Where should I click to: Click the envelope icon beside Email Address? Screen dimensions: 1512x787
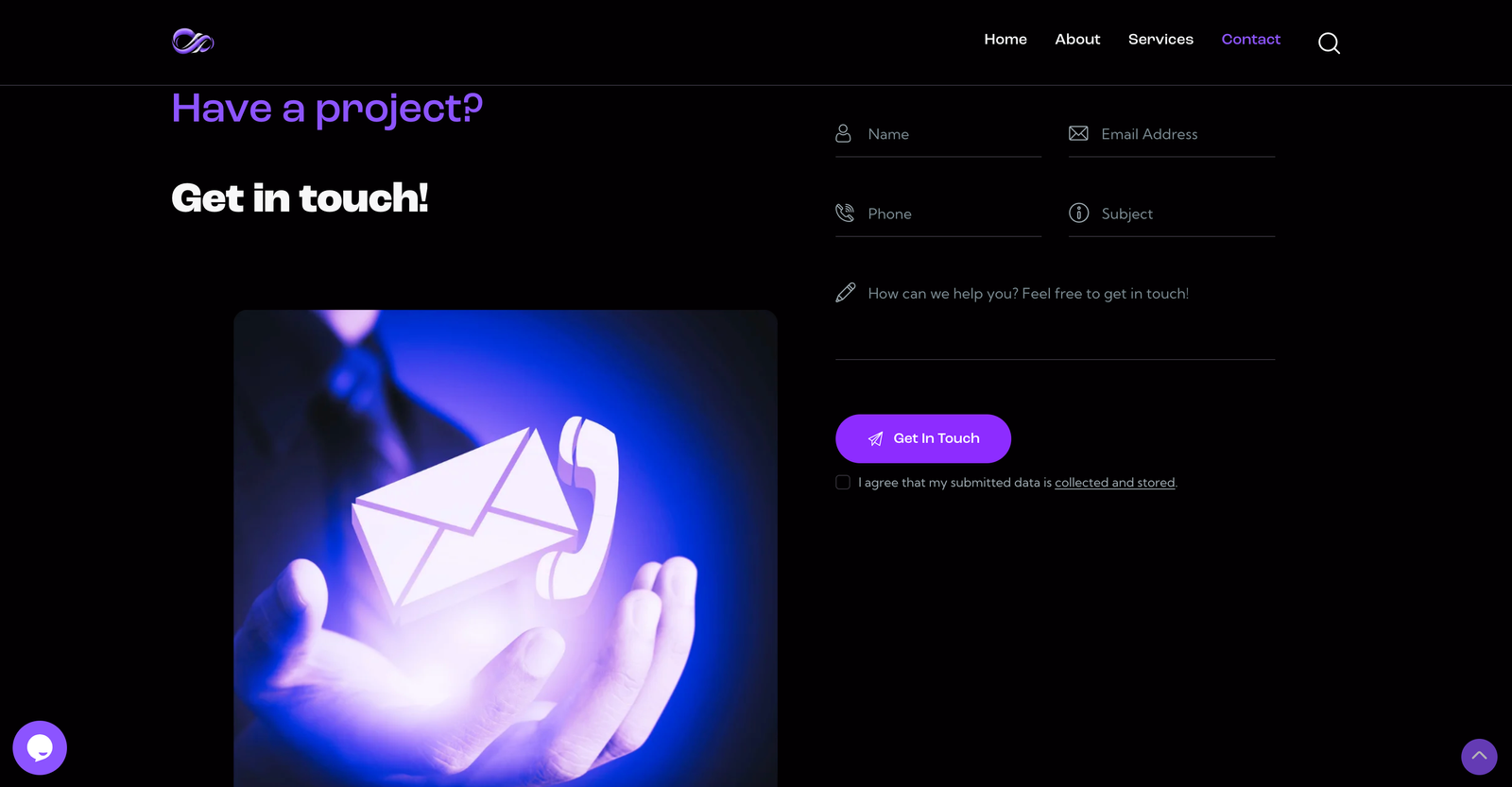(1078, 133)
